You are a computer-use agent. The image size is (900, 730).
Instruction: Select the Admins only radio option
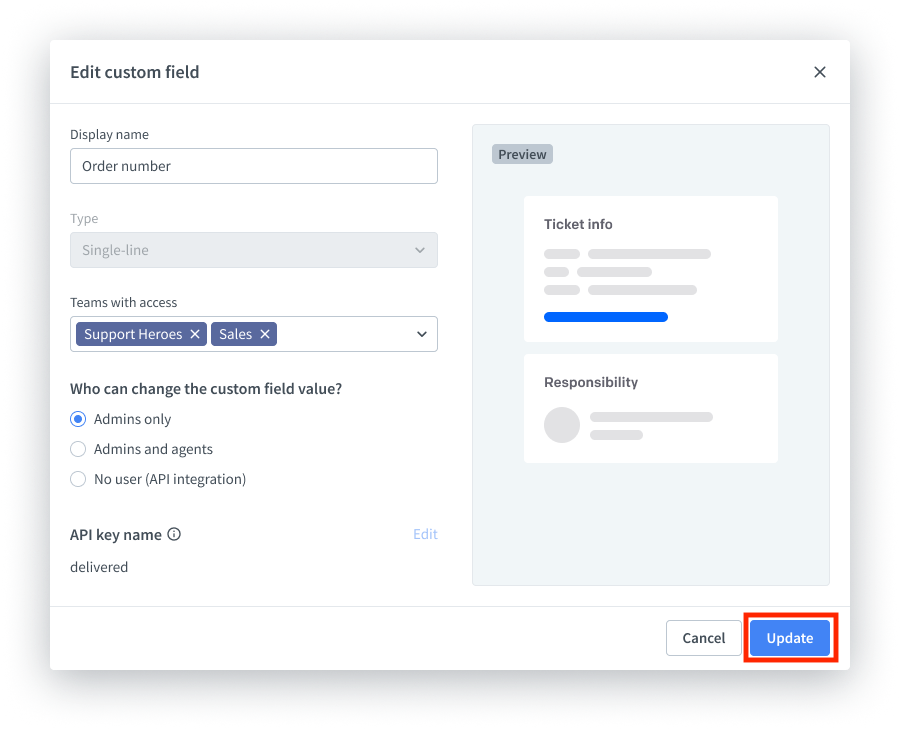click(x=78, y=419)
